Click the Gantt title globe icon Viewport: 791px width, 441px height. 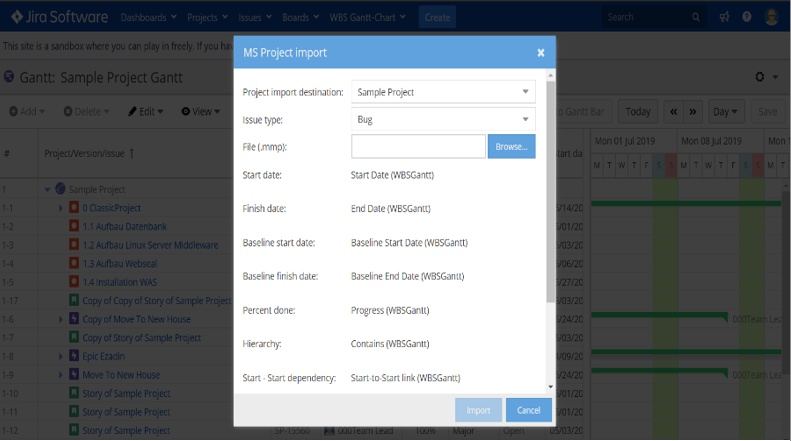9,77
